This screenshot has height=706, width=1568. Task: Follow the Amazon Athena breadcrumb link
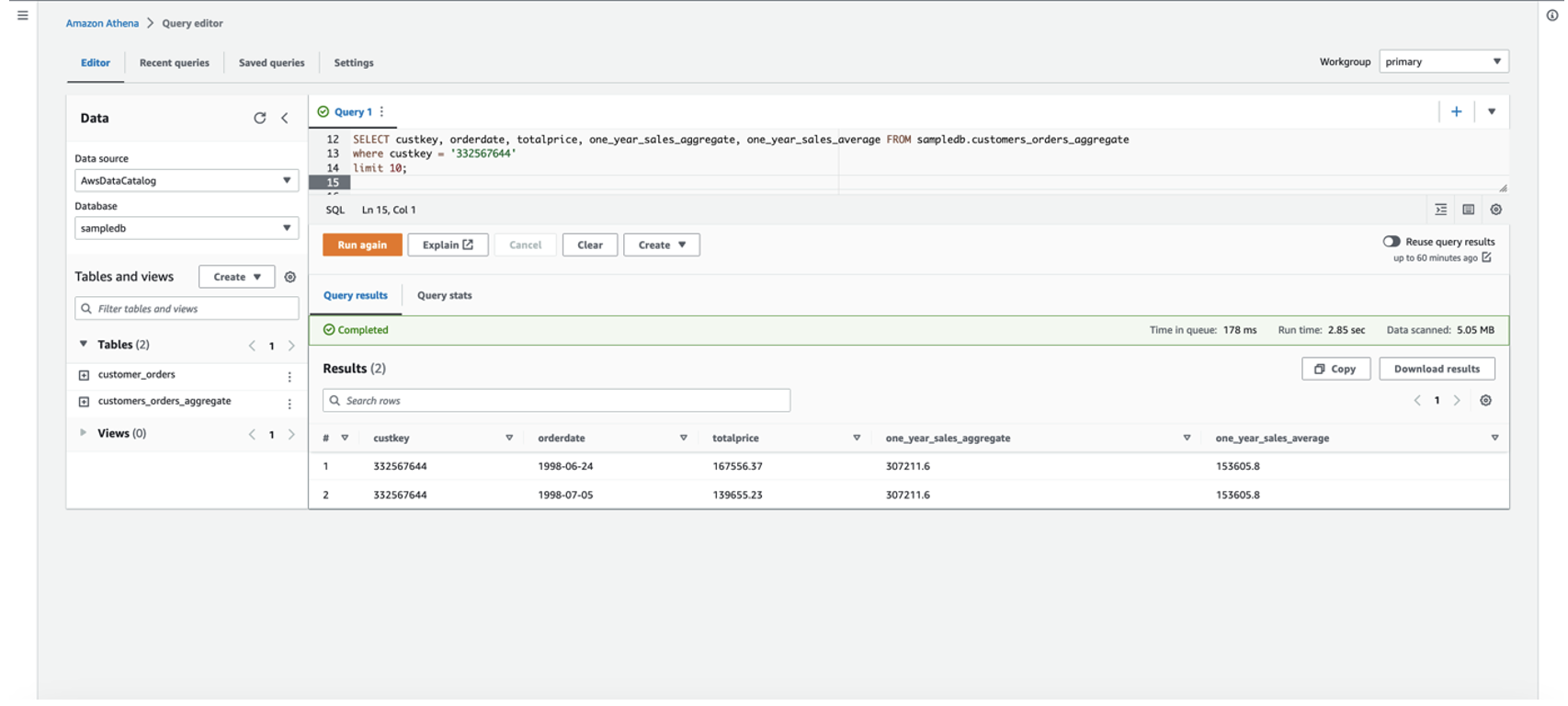click(x=102, y=23)
